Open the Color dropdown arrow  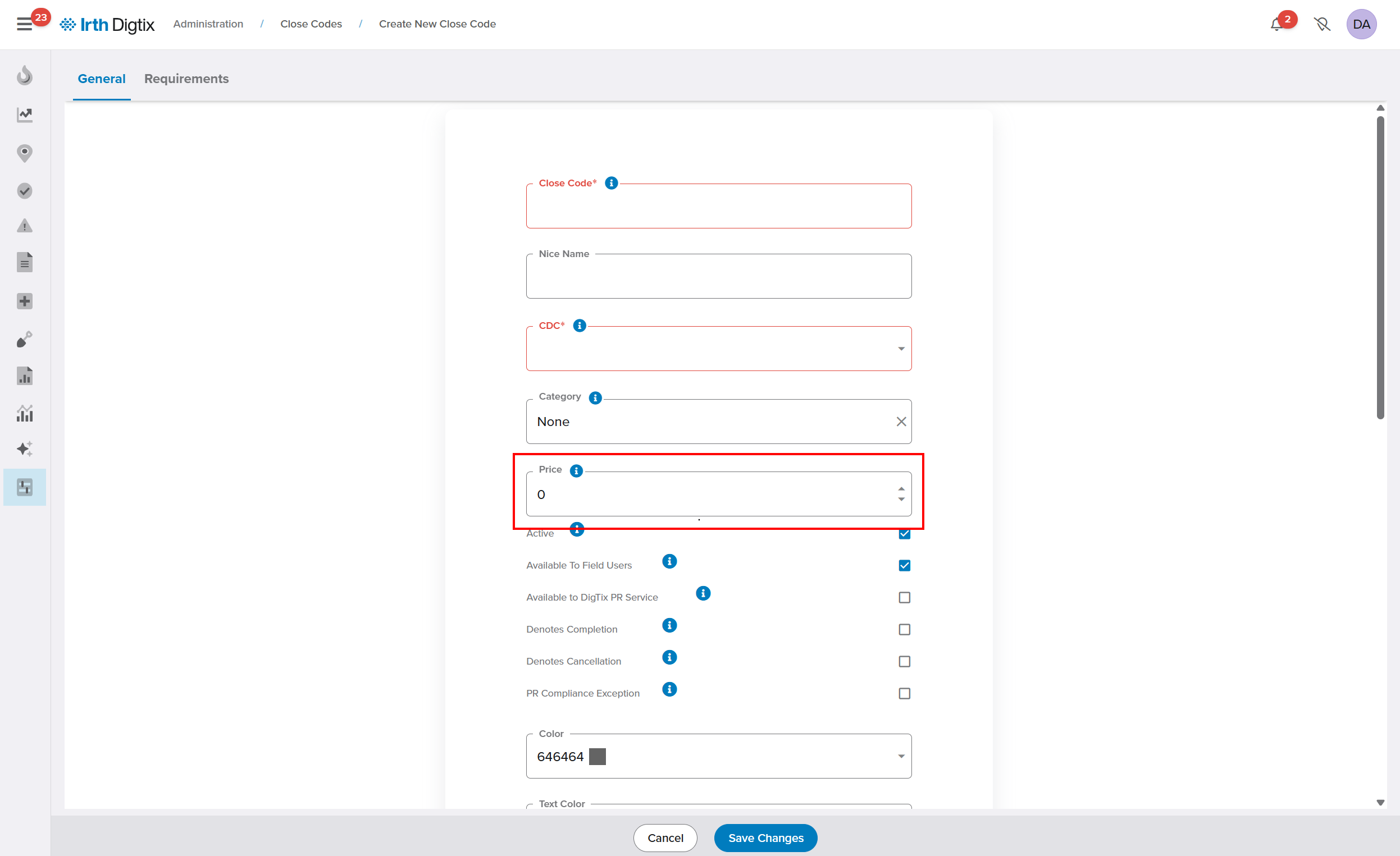901,757
